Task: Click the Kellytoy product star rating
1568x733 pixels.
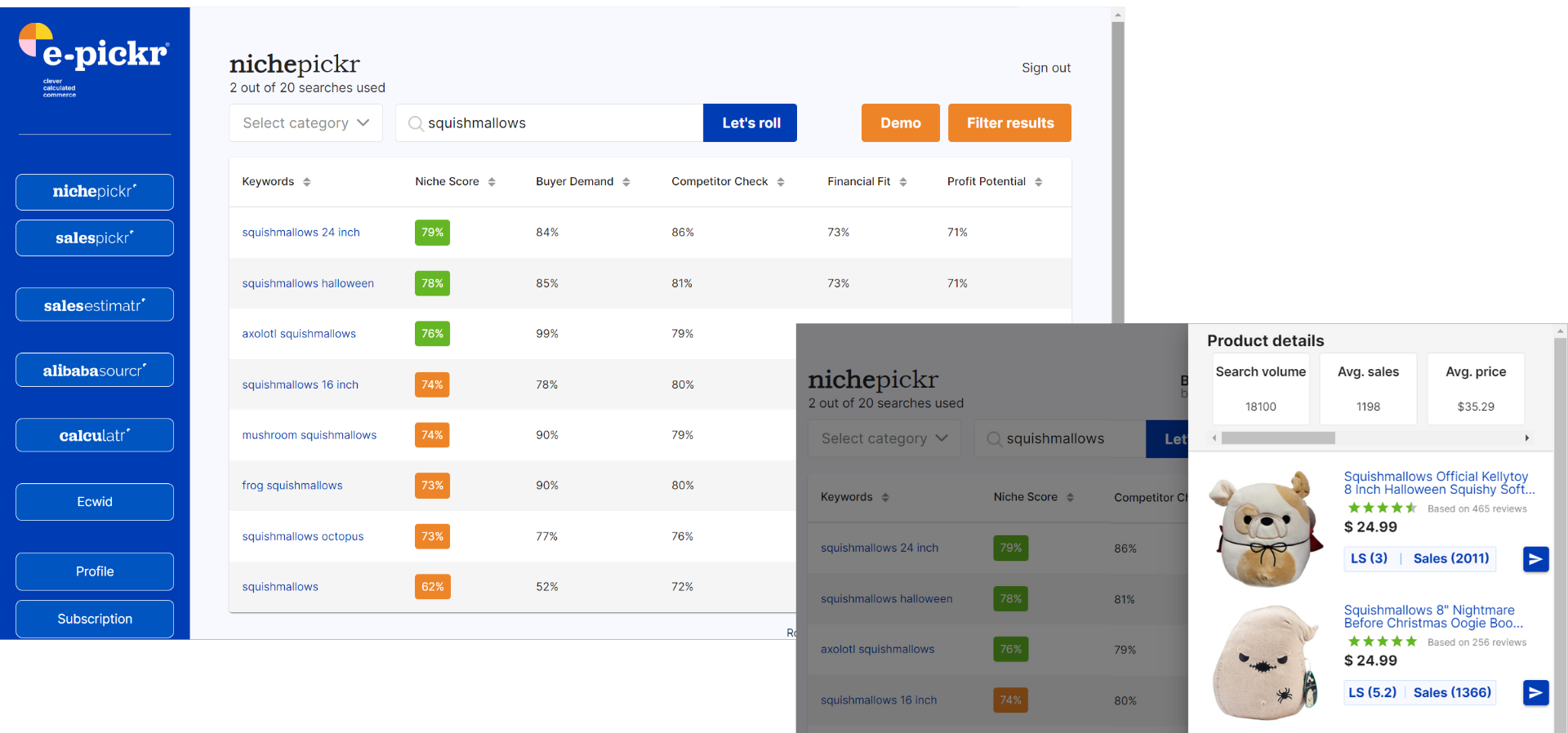Action: coord(1382,508)
